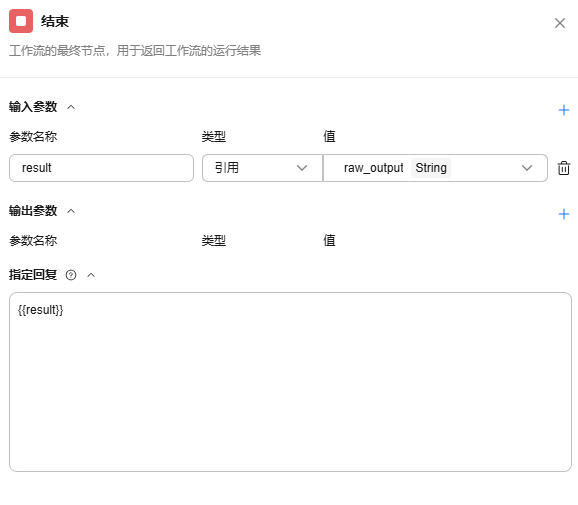Open the raw_output value dropdown
Viewport: 578px width, 505px height.
(x=435, y=168)
